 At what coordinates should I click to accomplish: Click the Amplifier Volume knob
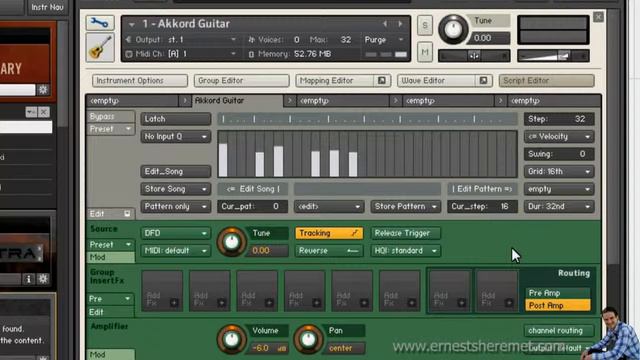pos(231,339)
